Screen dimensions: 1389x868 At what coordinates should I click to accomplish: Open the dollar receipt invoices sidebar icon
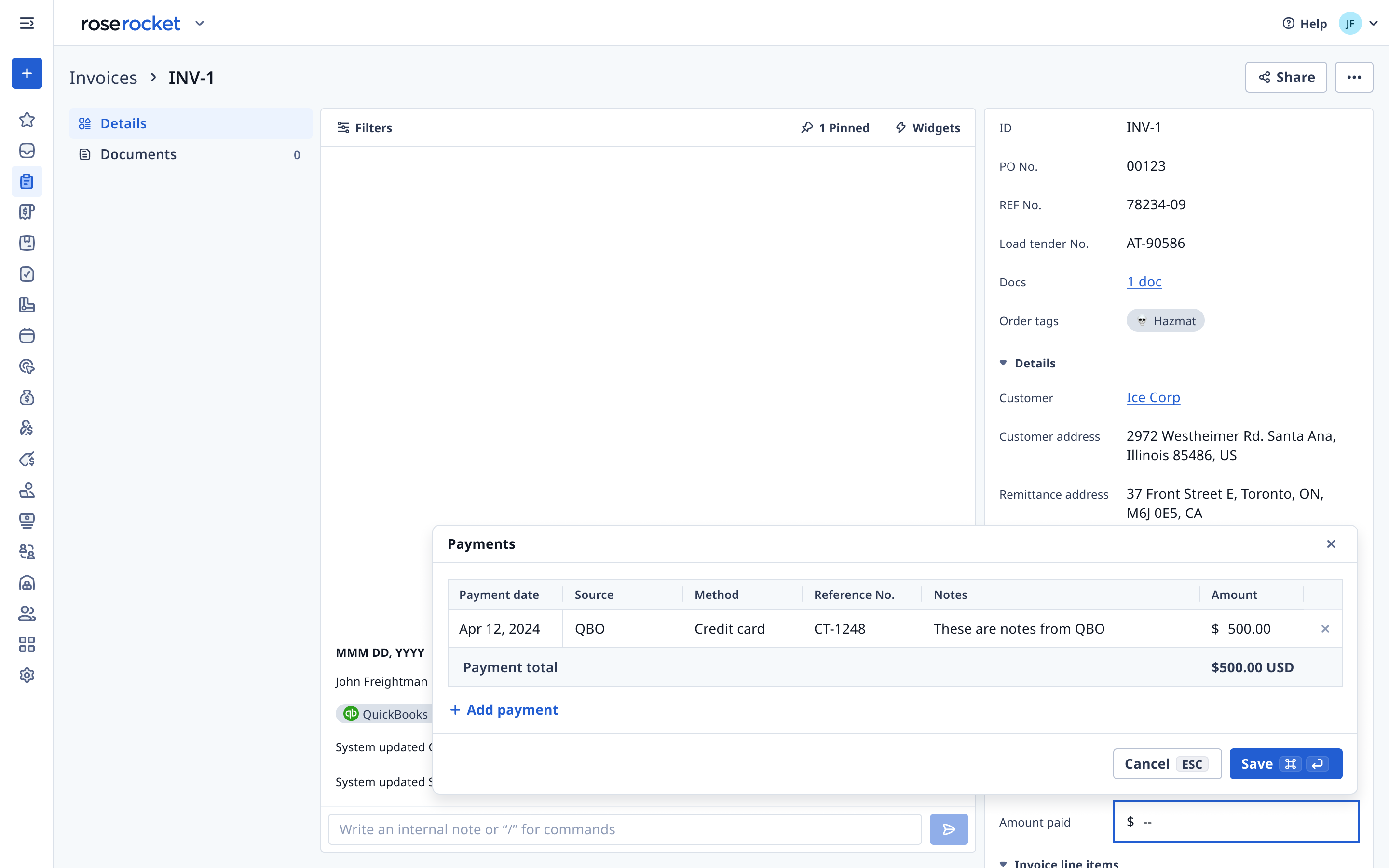[27, 212]
